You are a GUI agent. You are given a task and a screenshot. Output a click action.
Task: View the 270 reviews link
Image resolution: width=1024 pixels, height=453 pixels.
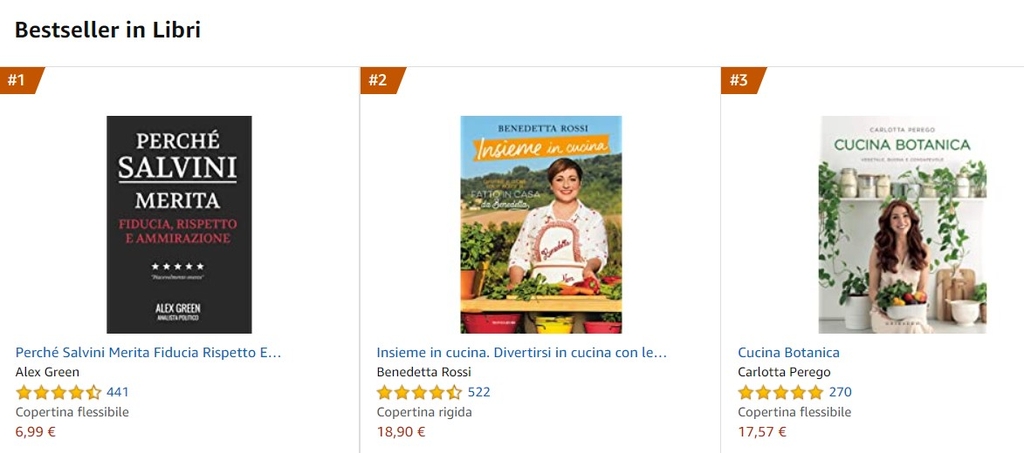pos(840,392)
